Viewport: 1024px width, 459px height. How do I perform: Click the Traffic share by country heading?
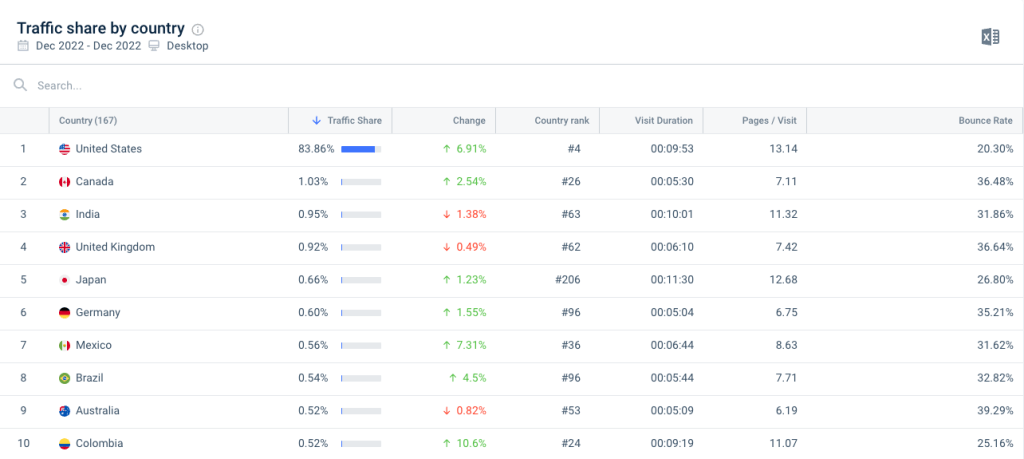tap(101, 28)
